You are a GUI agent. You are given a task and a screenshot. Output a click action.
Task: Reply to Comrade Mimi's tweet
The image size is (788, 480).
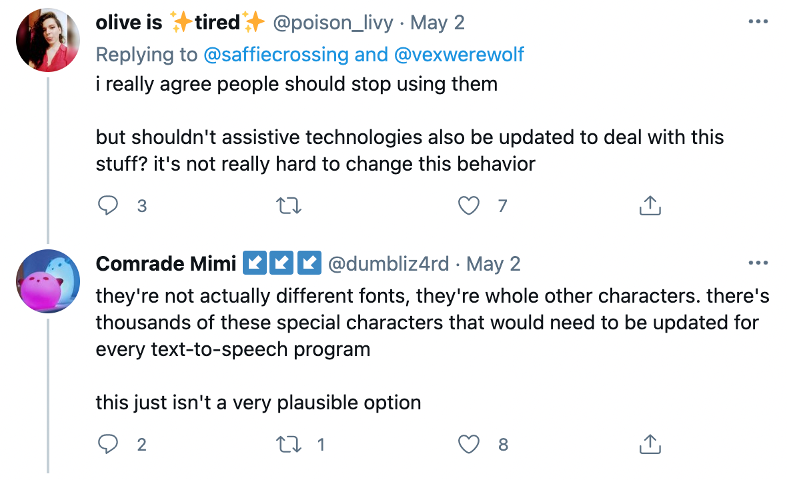[x=110, y=444]
